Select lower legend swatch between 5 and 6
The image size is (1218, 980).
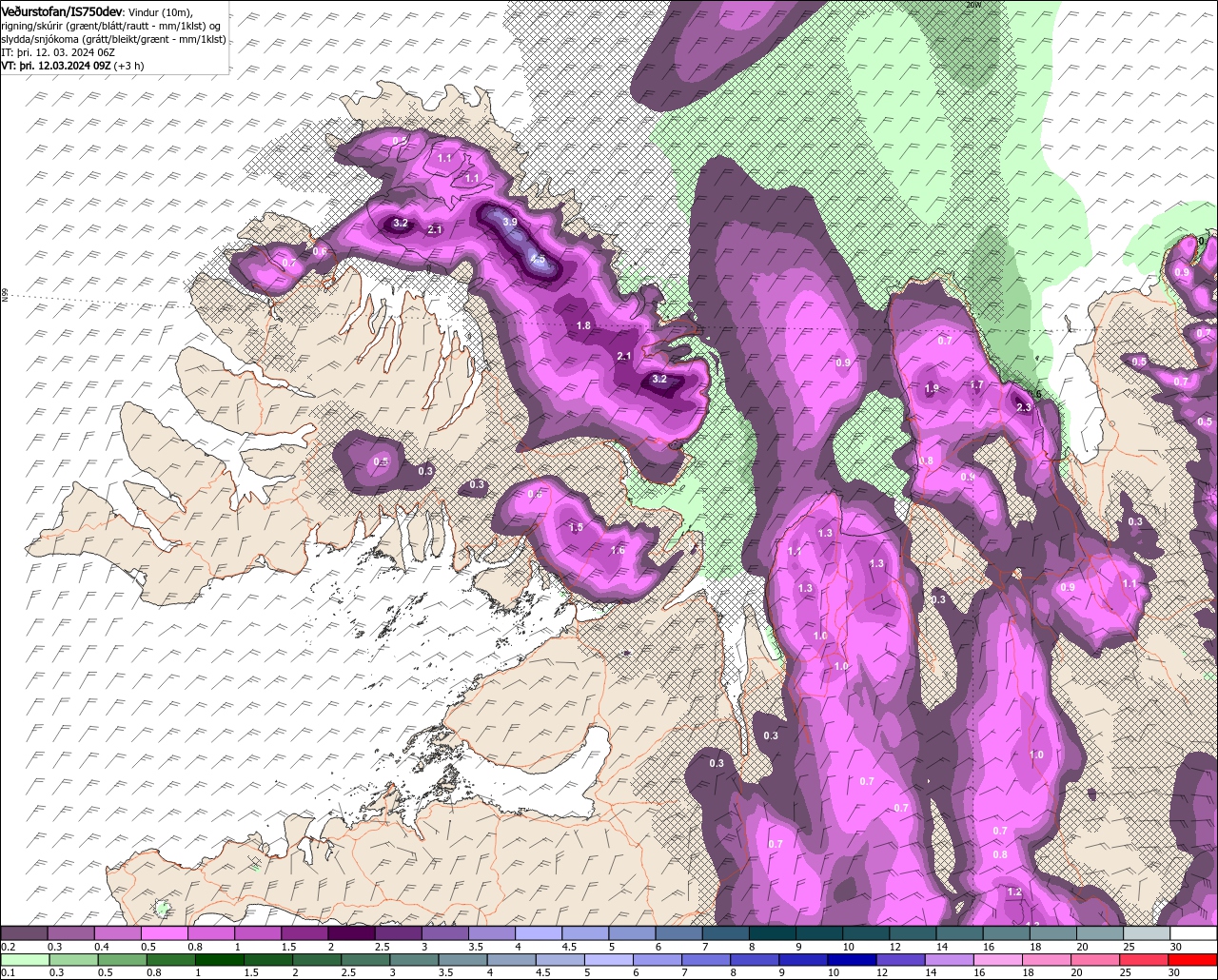[x=610, y=959]
